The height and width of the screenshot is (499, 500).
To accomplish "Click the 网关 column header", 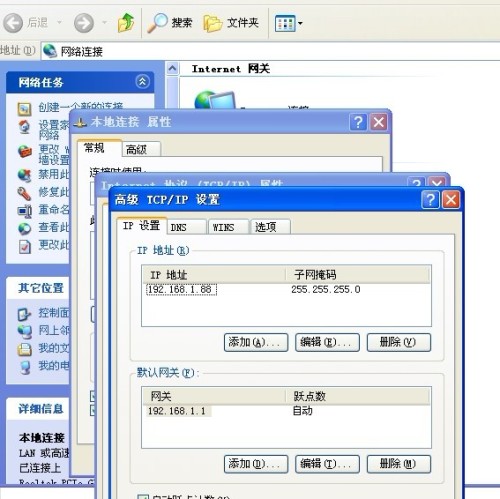I will [214, 396].
